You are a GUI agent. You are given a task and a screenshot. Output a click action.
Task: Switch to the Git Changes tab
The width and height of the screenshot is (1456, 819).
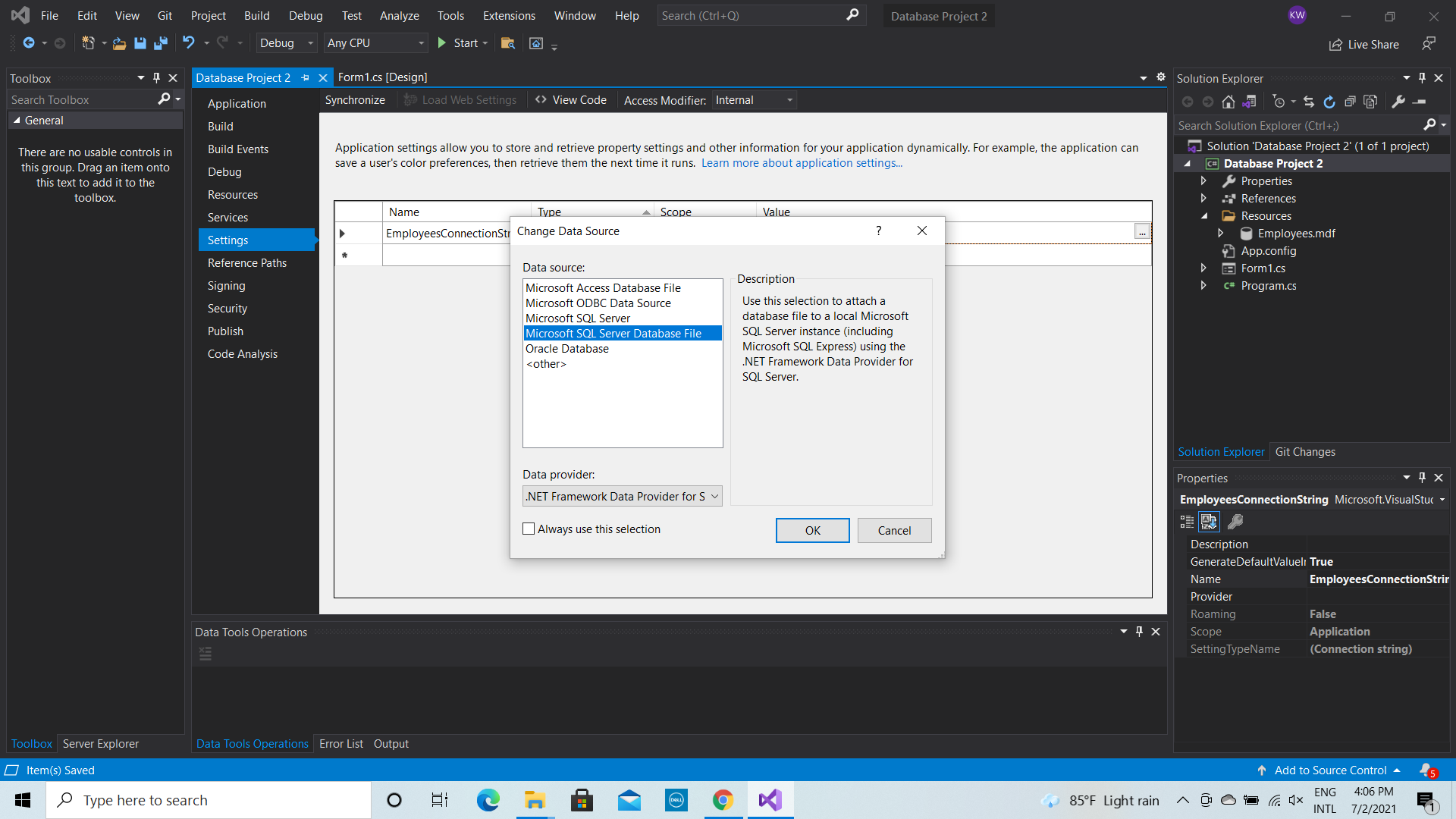click(x=1304, y=452)
